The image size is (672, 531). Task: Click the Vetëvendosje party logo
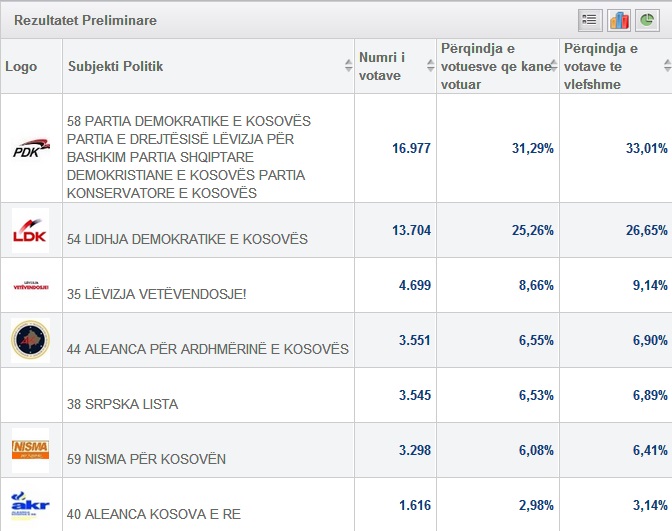pos(30,285)
